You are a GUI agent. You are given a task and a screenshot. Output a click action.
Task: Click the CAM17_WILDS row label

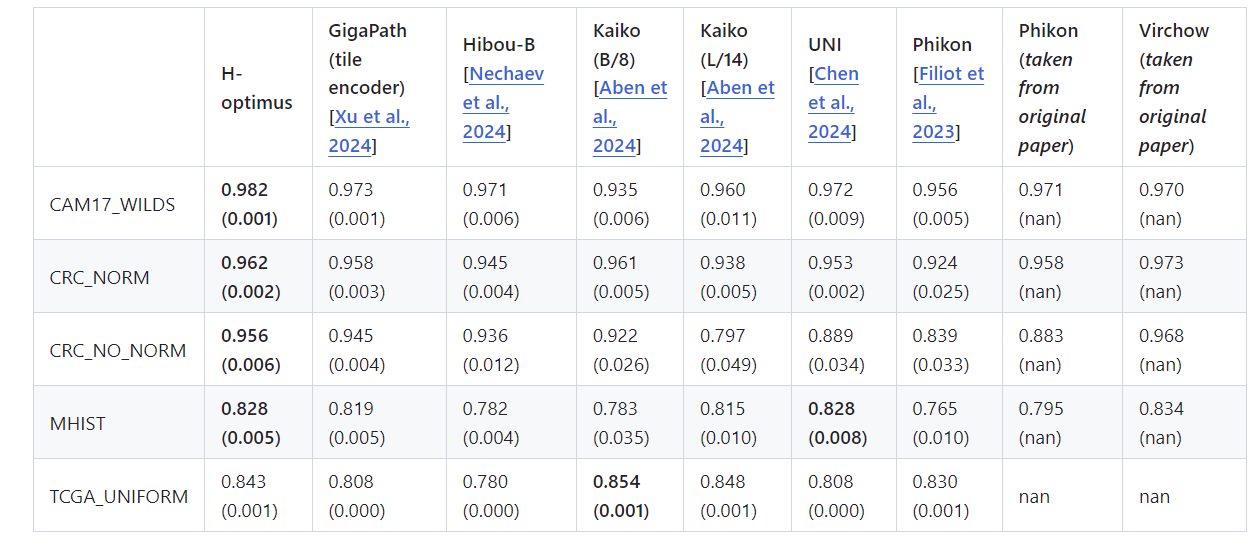[112, 204]
